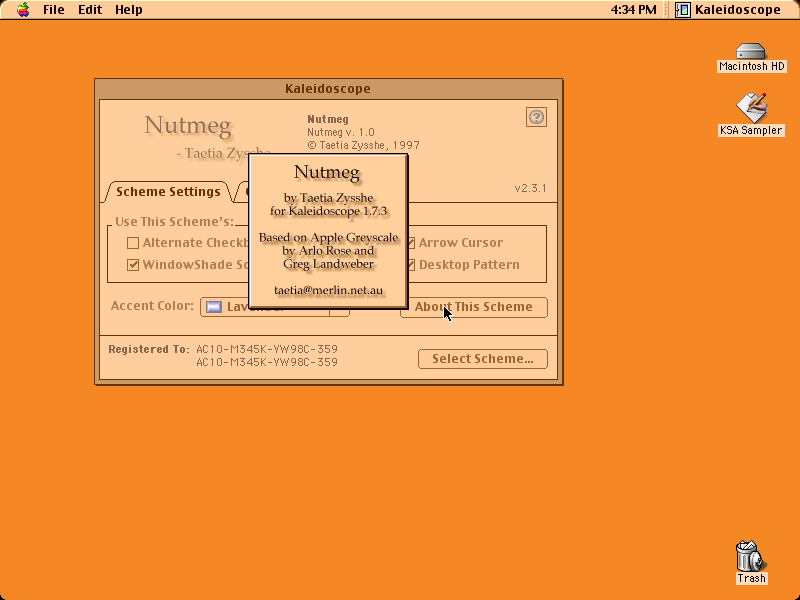The width and height of the screenshot is (800, 600).
Task: Open the Apple menu
Action: [x=23, y=10]
